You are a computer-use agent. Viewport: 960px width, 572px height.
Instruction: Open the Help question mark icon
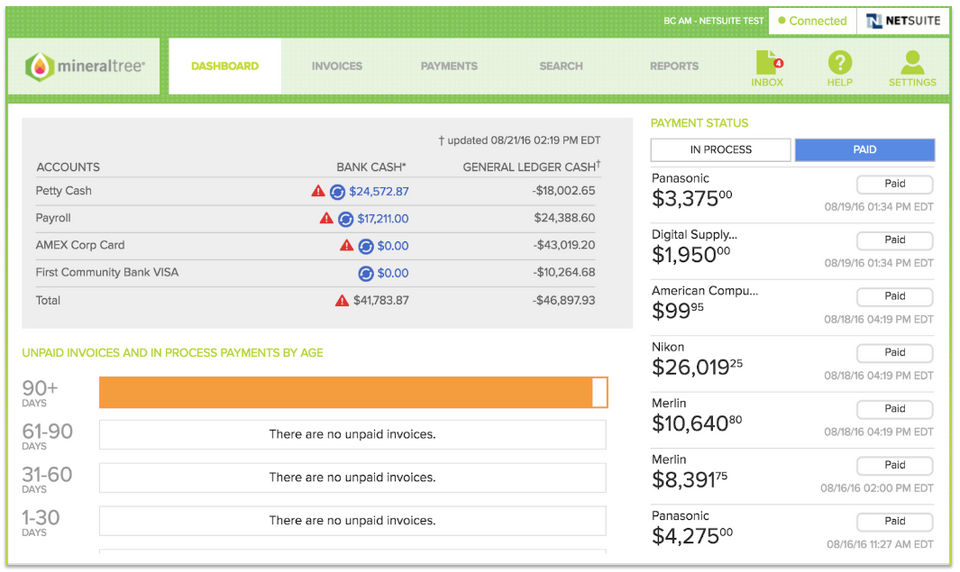point(840,66)
